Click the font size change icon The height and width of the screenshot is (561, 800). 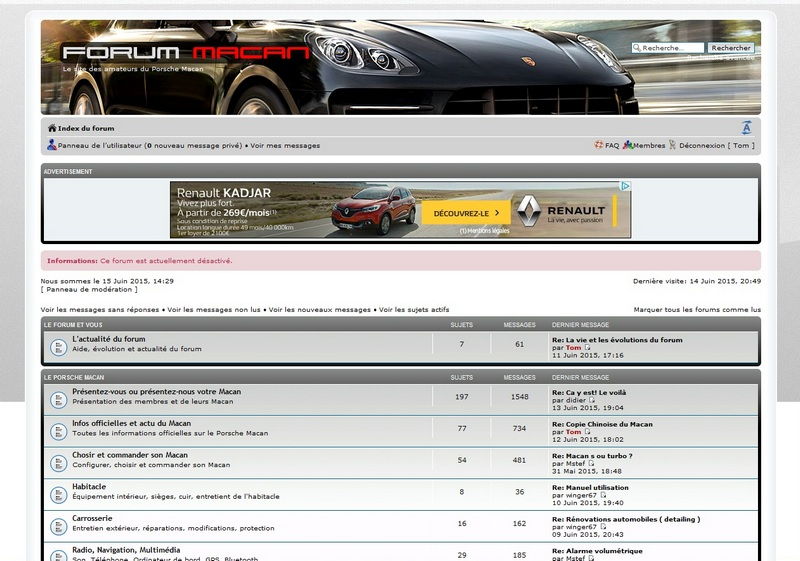coord(746,128)
